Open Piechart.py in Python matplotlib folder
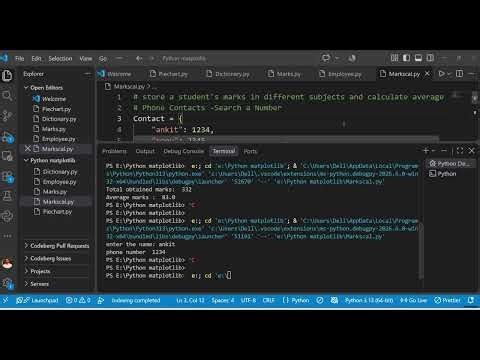This screenshot has height=360, width=480. point(57,212)
